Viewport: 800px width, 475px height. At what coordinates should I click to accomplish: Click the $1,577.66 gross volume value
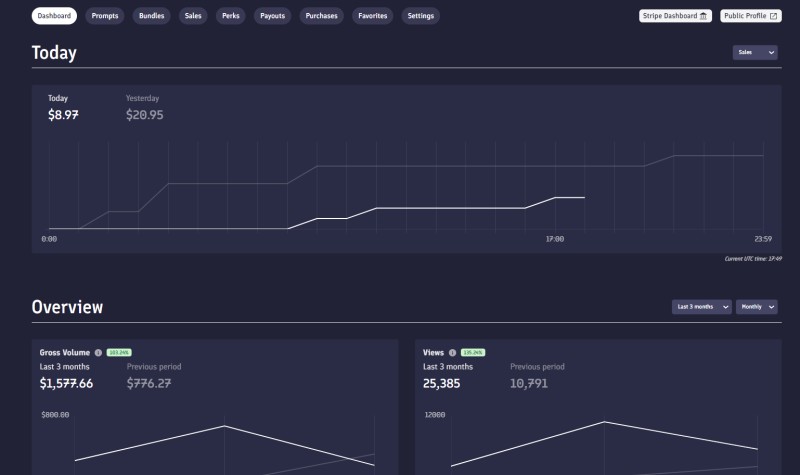click(x=66, y=383)
